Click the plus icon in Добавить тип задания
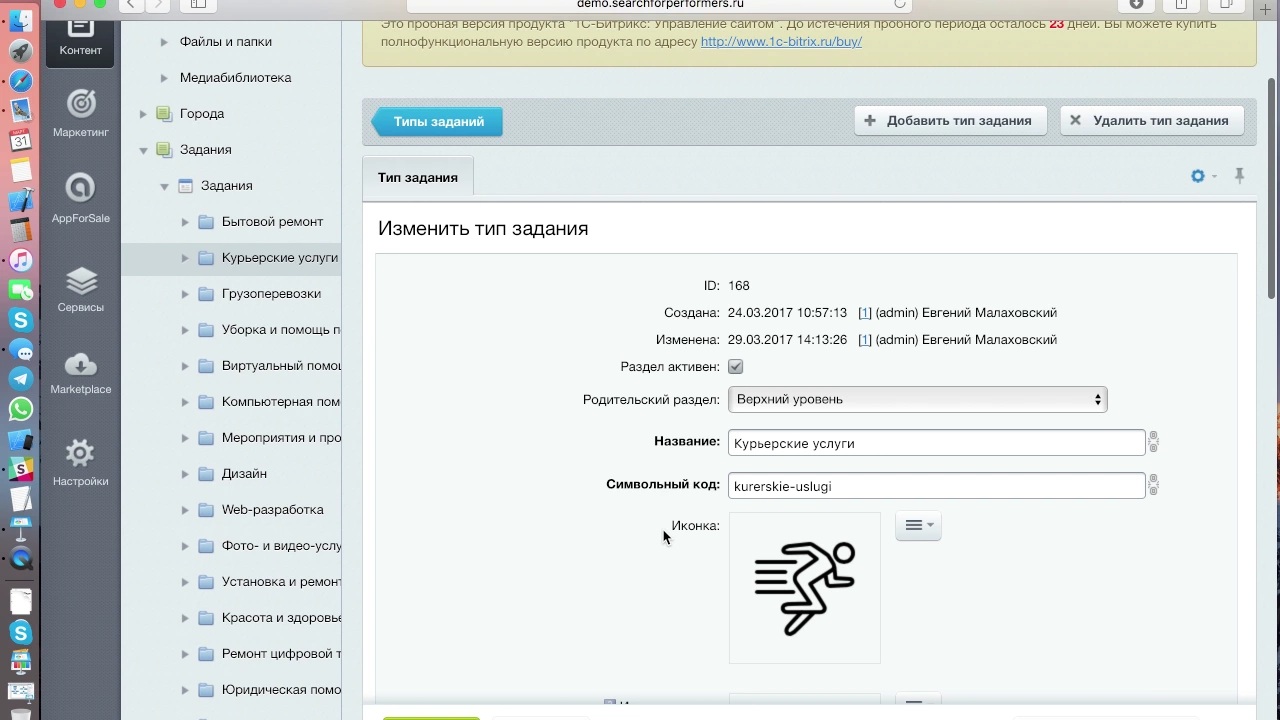The height and width of the screenshot is (720, 1280). [x=870, y=120]
